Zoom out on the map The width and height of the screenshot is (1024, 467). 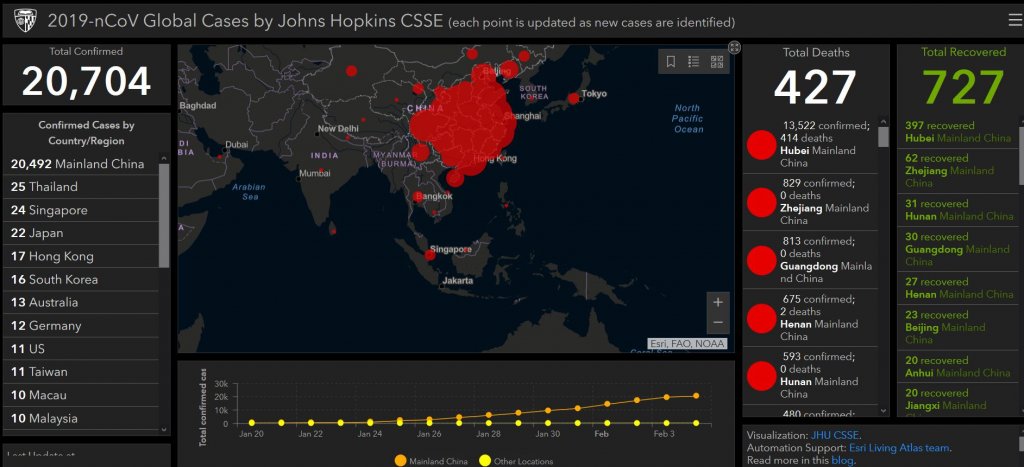717,323
